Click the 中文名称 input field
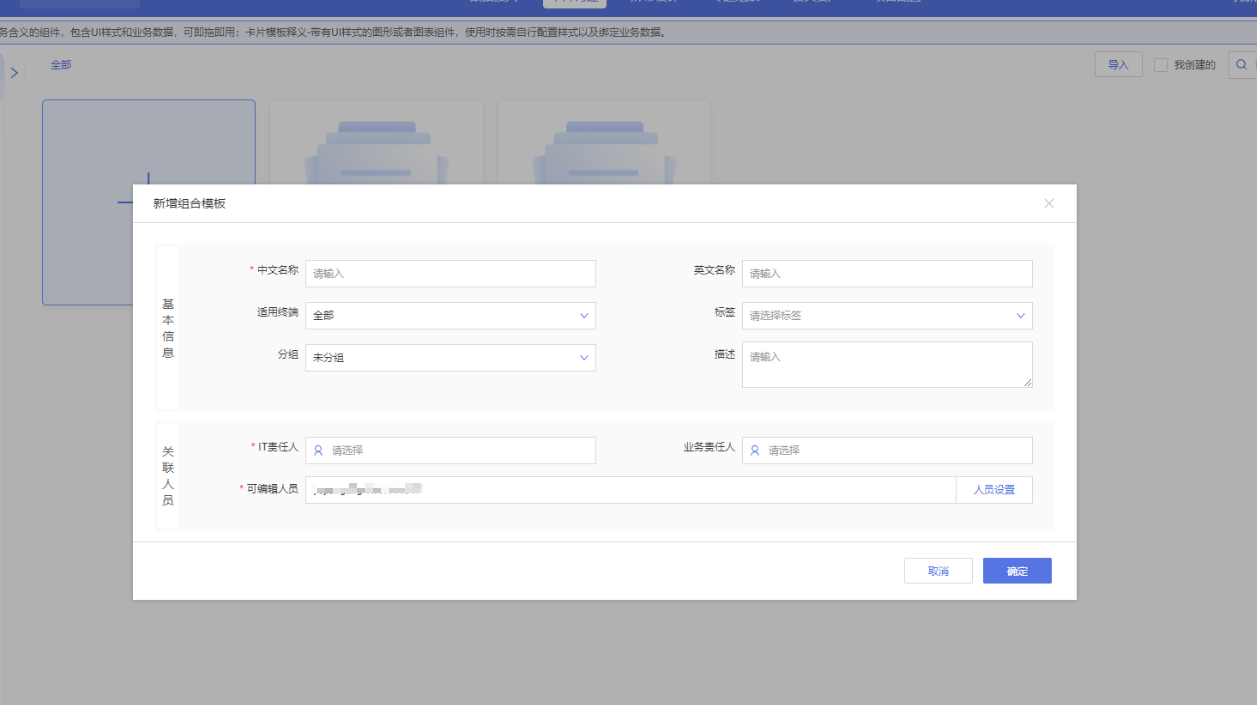 (450, 273)
